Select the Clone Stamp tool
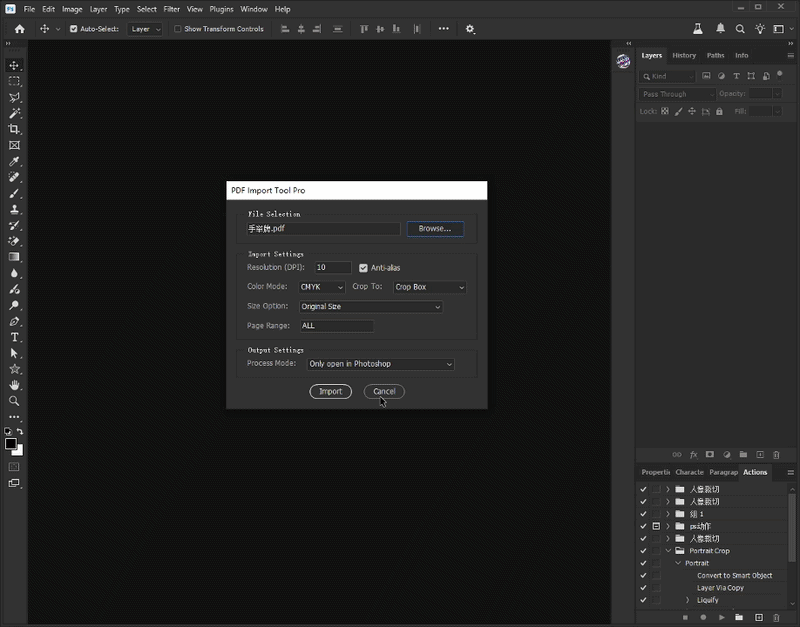The image size is (800, 627). (14, 209)
